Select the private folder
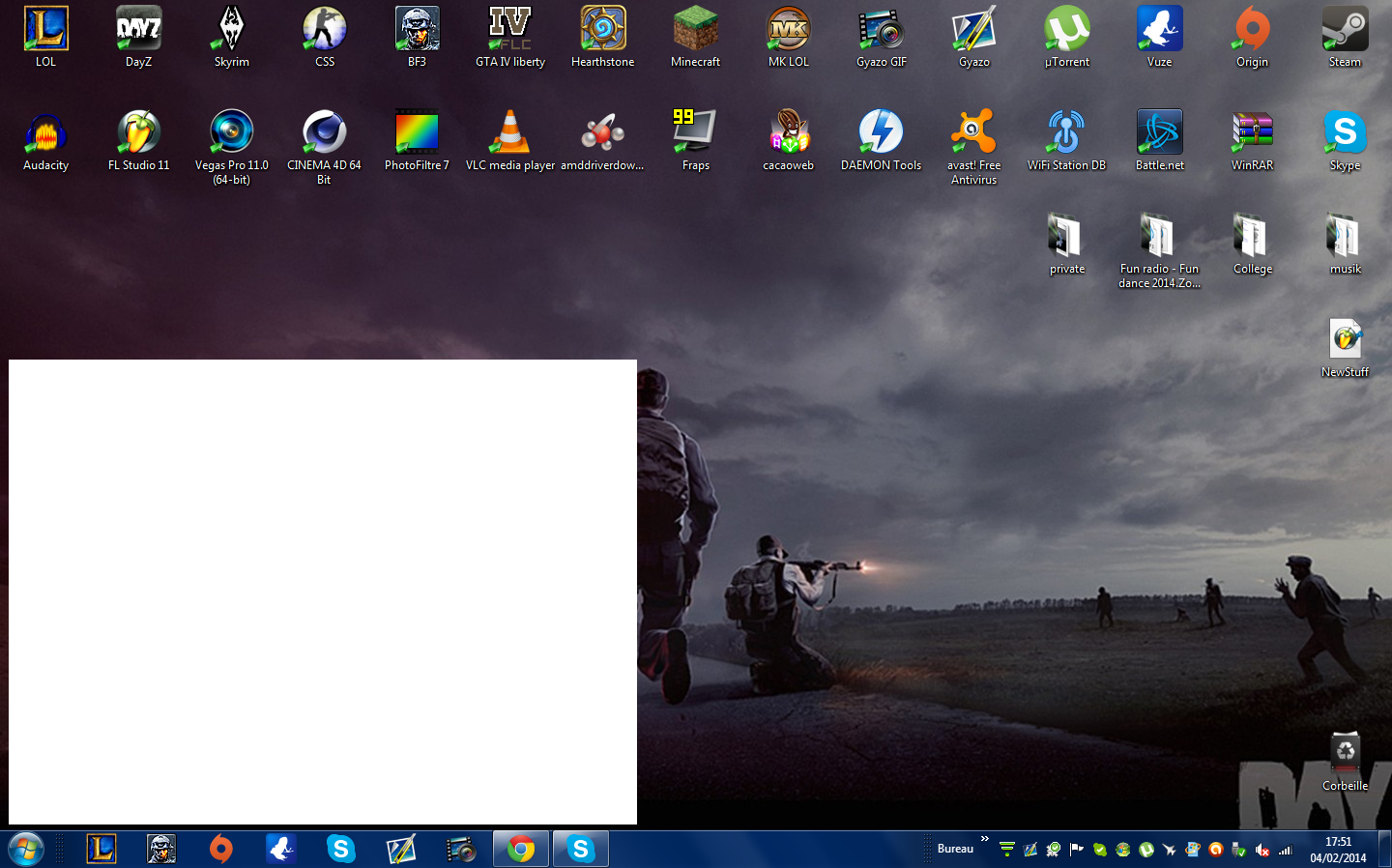 (1067, 245)
